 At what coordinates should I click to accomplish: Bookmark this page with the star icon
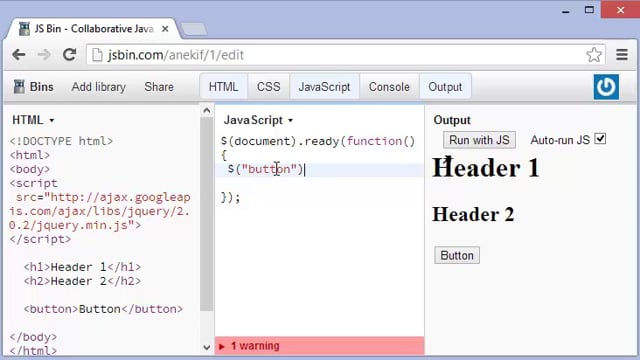(594, 55)
